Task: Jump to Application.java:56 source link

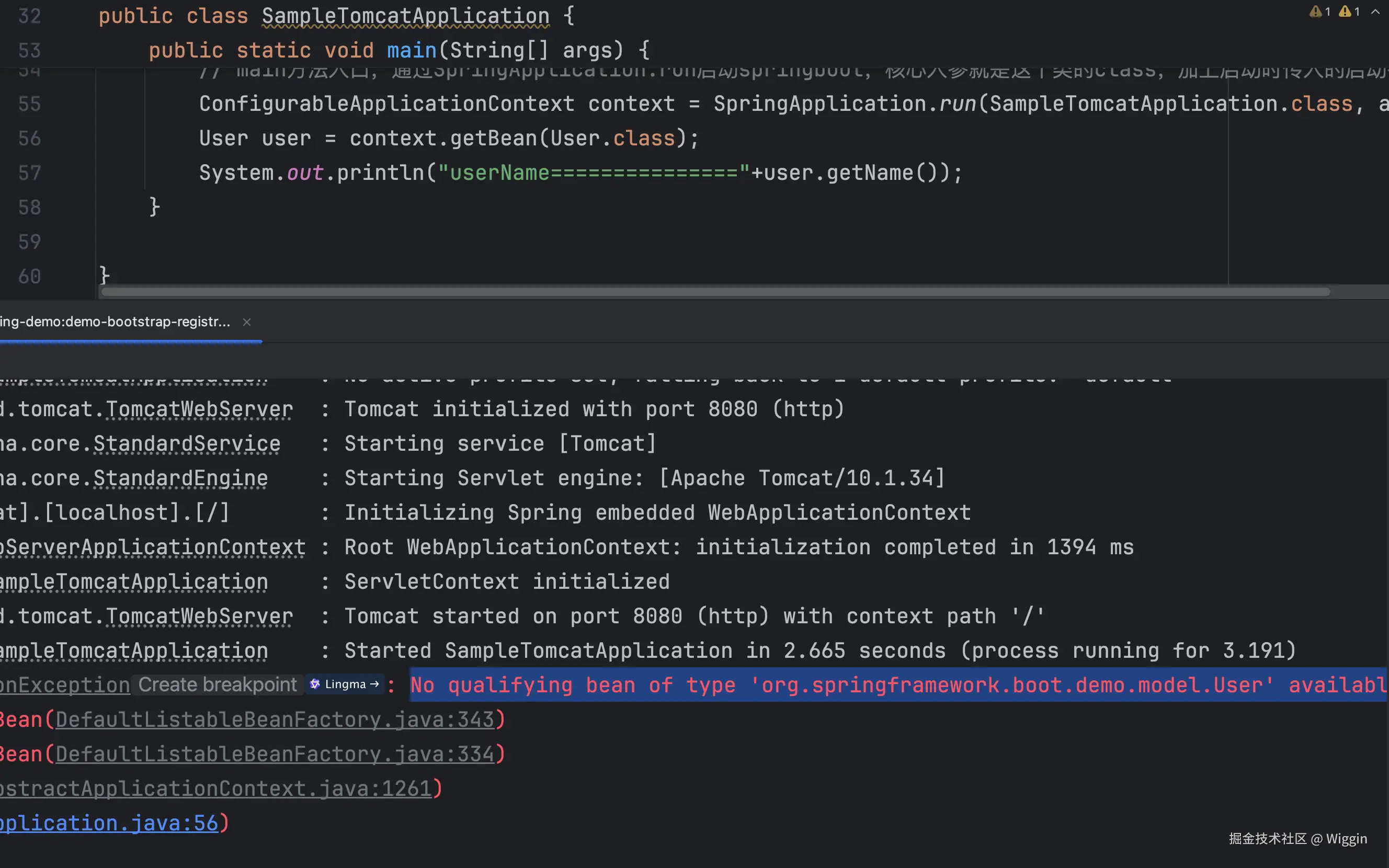Action: click(109, 823)
